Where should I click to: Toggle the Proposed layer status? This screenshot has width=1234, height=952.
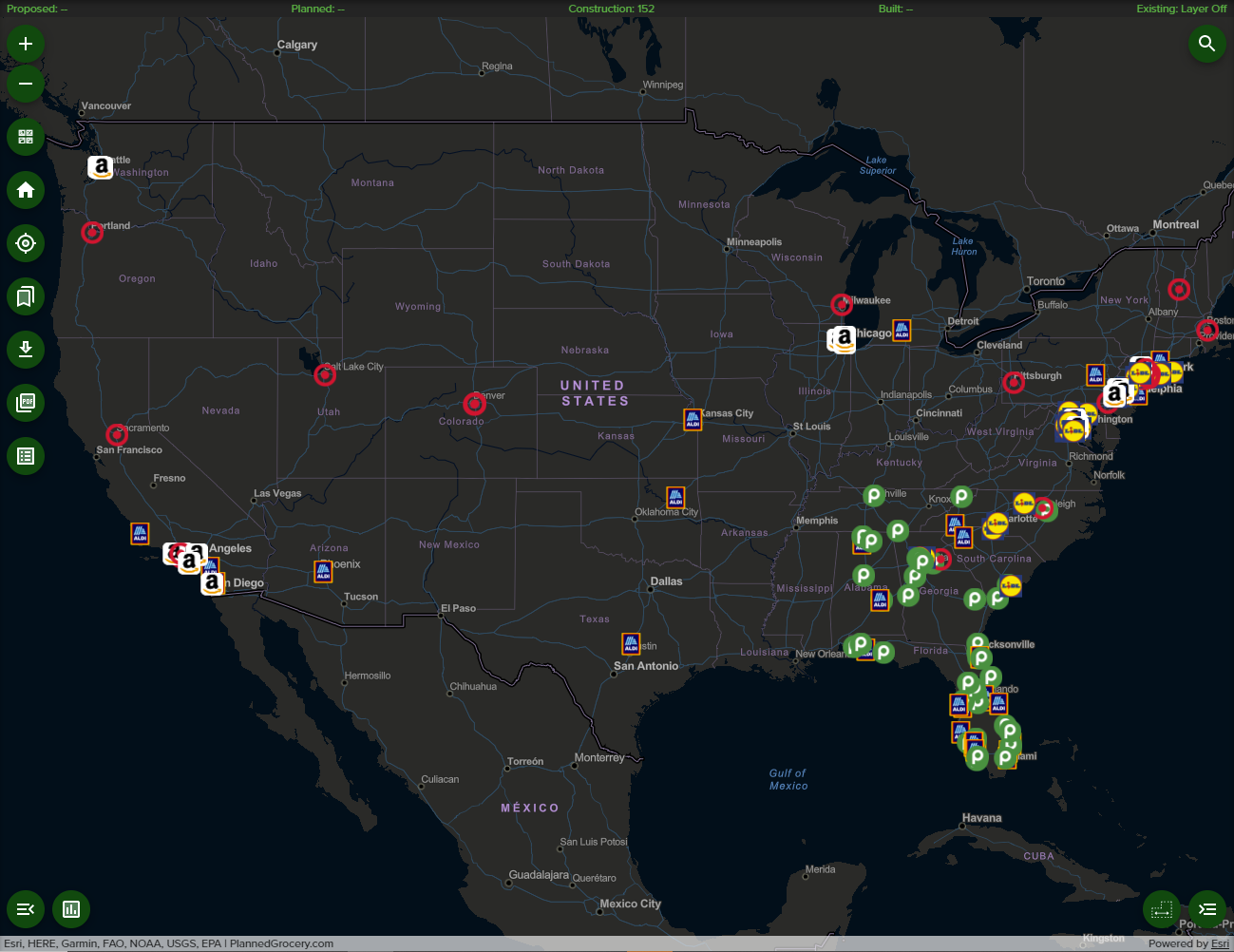click(37, 9)
